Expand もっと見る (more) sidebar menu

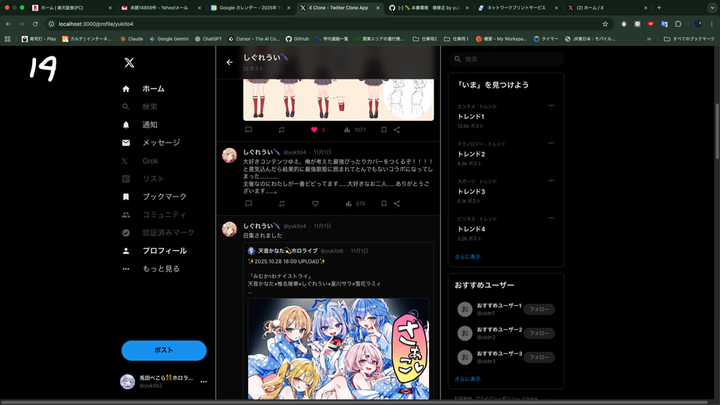tap(151, 269)
